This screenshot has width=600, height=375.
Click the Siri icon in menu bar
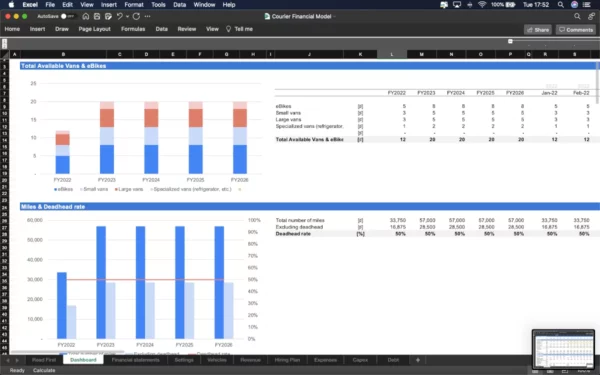pyautogui.click(x=574, y=5)
